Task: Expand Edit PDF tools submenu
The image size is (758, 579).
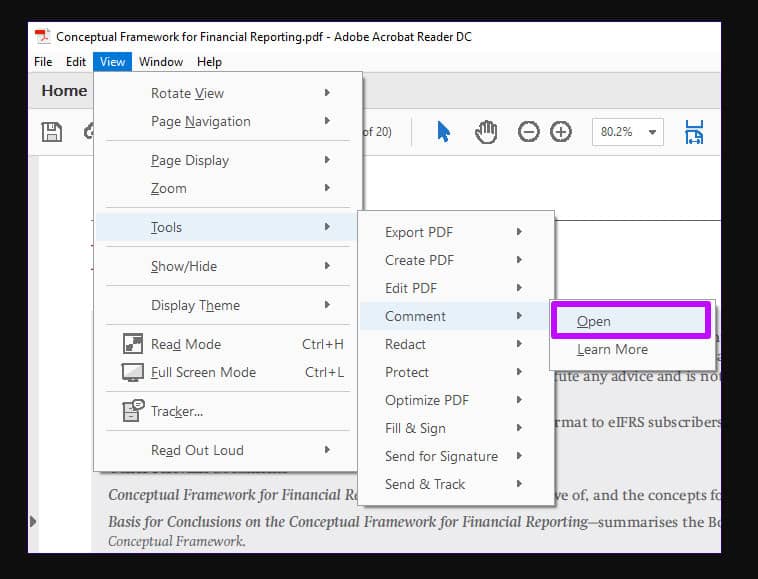Action: (455, 288)
